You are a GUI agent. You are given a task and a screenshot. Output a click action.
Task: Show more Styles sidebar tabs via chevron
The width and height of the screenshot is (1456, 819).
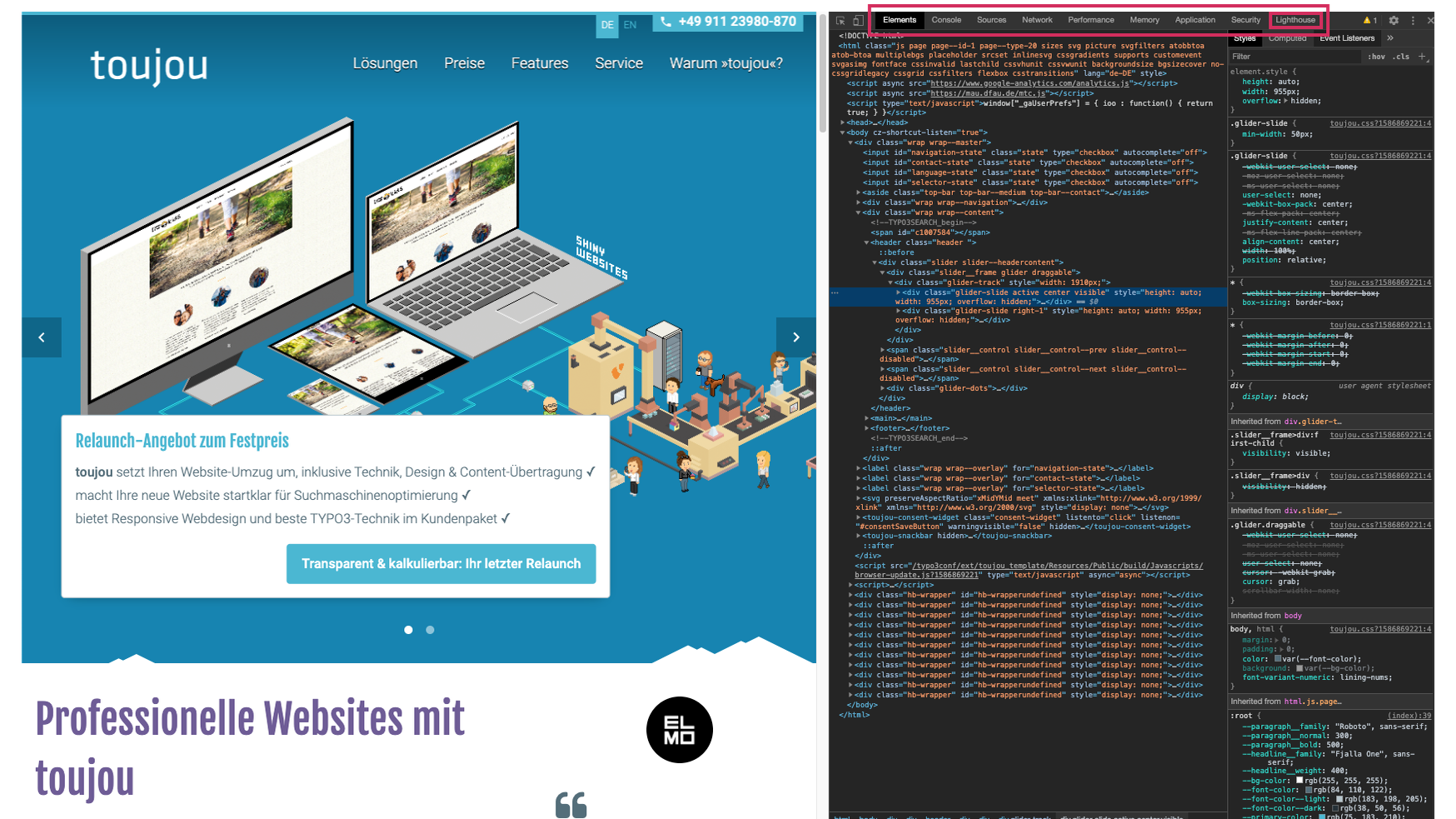click(x=1390, y=38)
